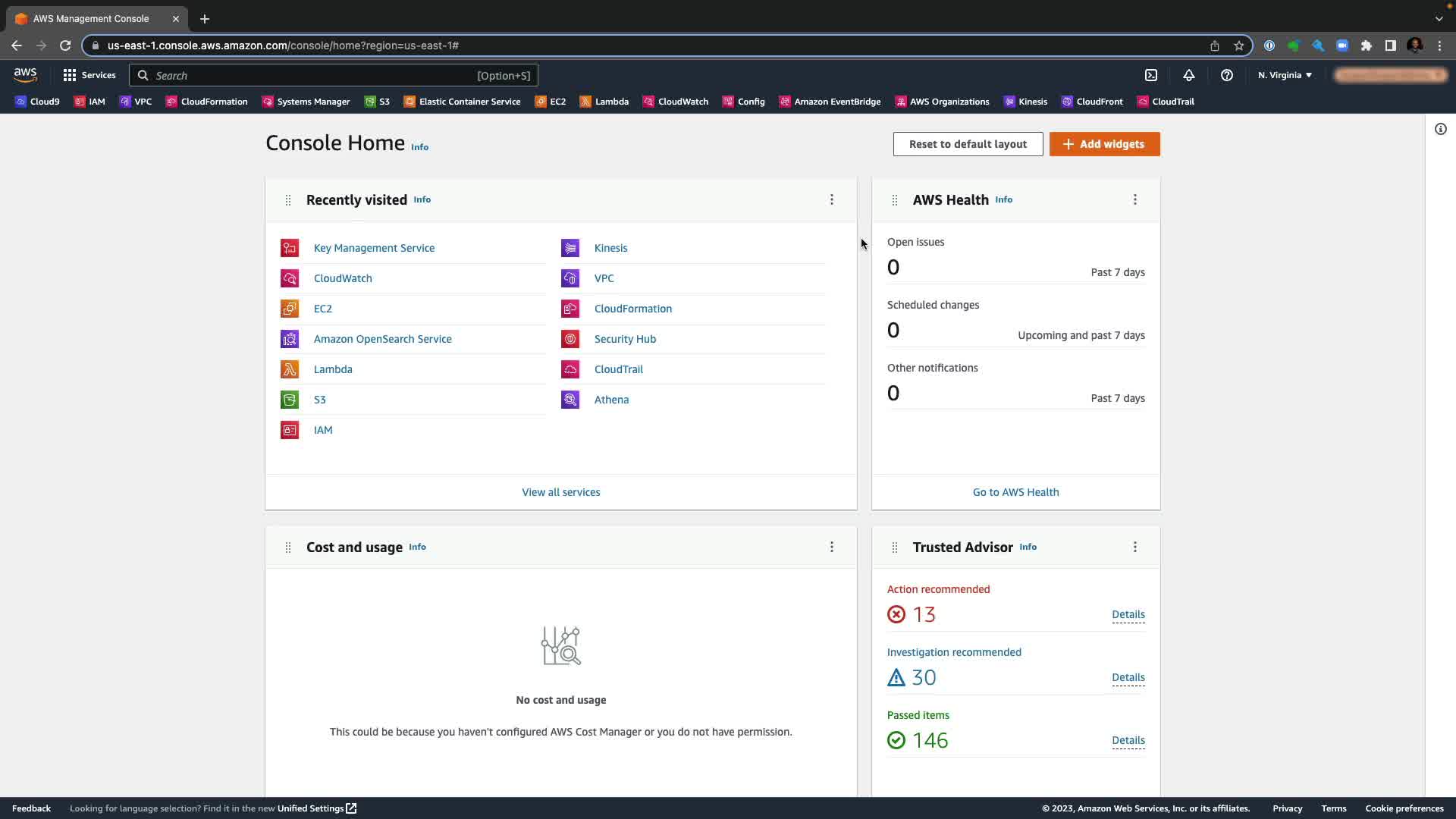Open the info panel icon at right edge
Viewport: 1456px width, 819px height.
[1440, 129]
